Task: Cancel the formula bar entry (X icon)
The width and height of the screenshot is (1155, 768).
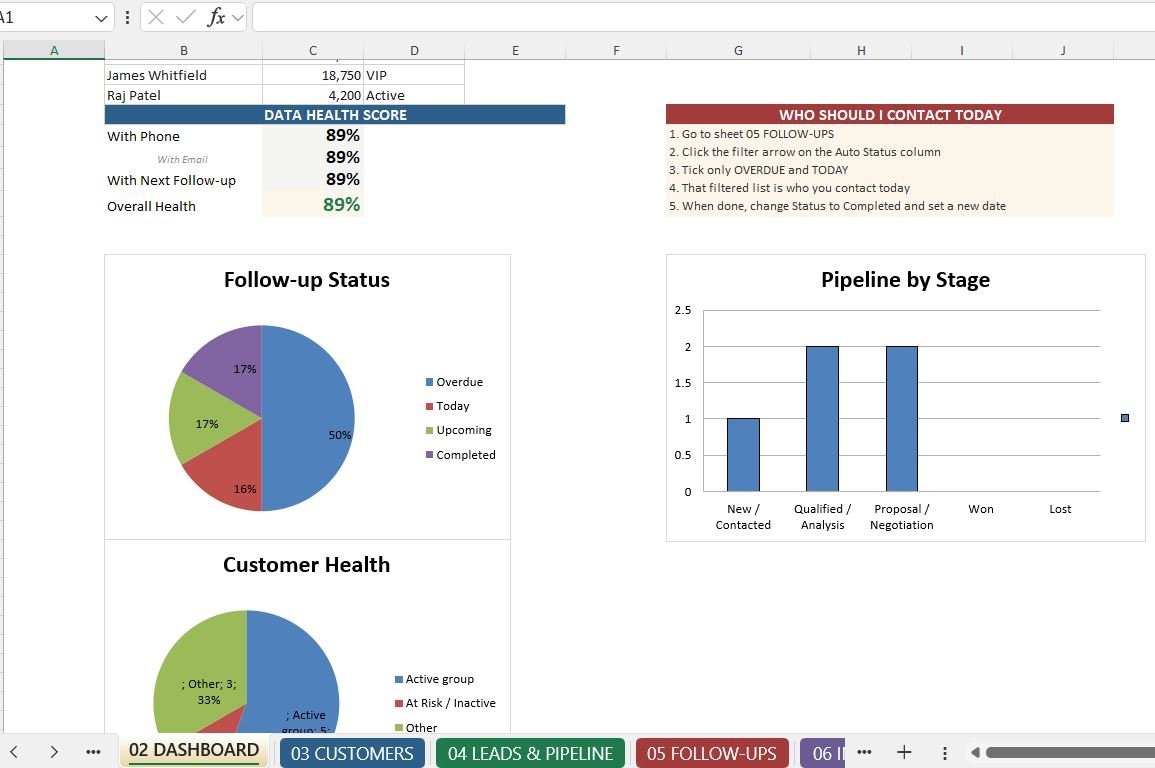Action: click(x=155, y=17)
